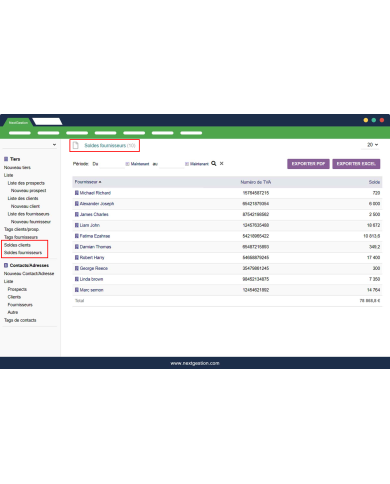Viewport: 390px width, 484px height.
Task: Click the building icon beside Alexander Joseph
Action: click(76, 204)
